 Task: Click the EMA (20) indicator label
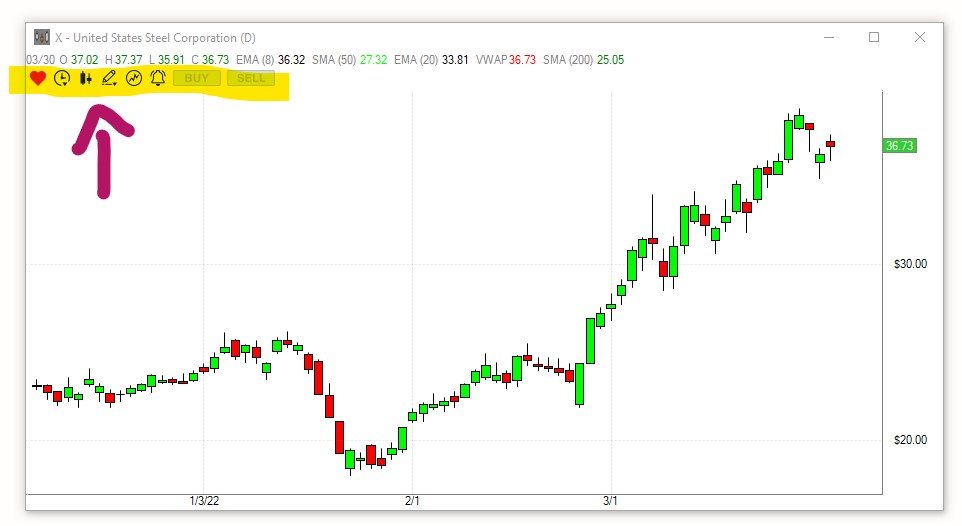point(415,60)
